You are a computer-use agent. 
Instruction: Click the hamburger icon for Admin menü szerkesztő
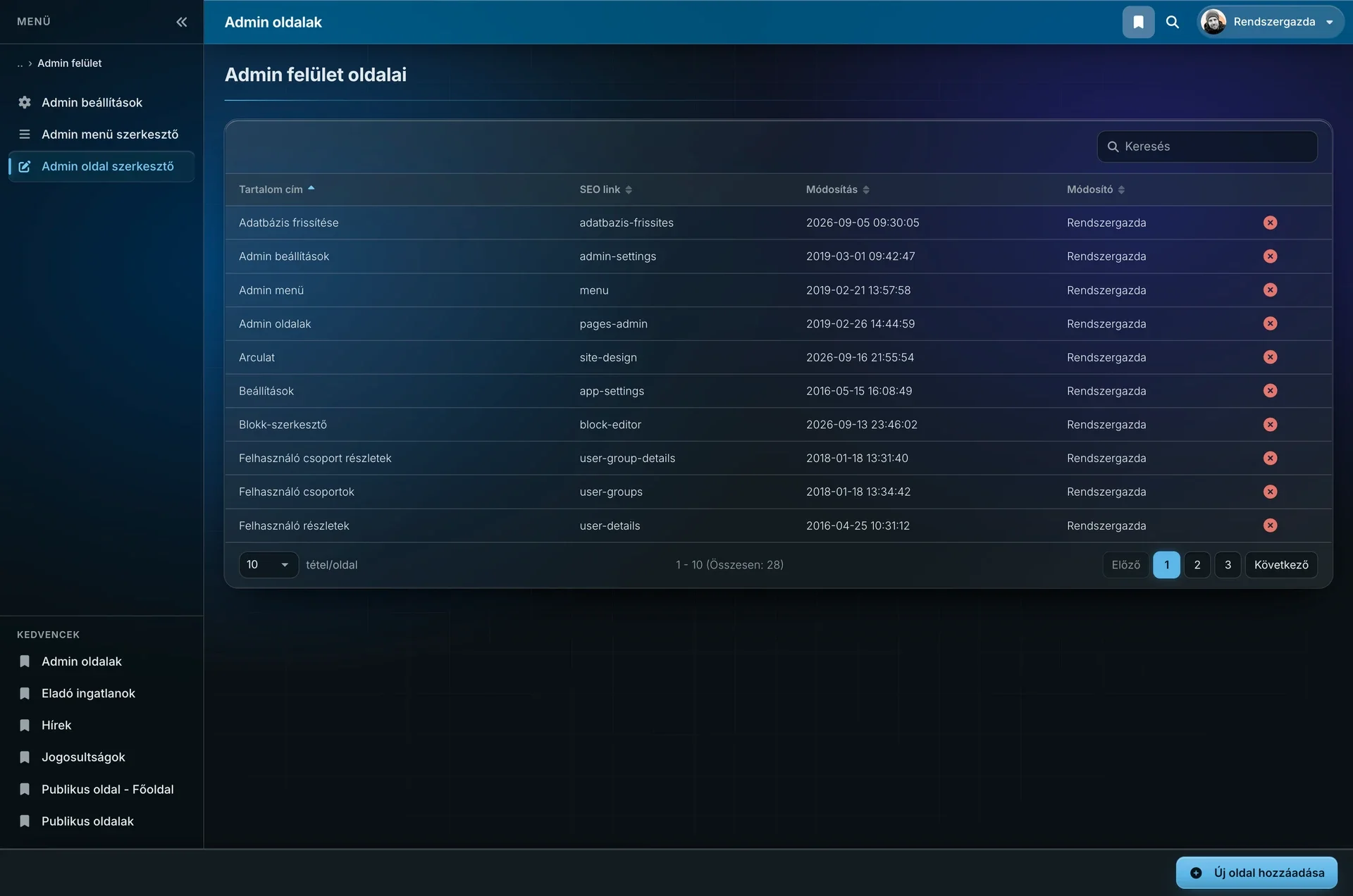point(25,134)
